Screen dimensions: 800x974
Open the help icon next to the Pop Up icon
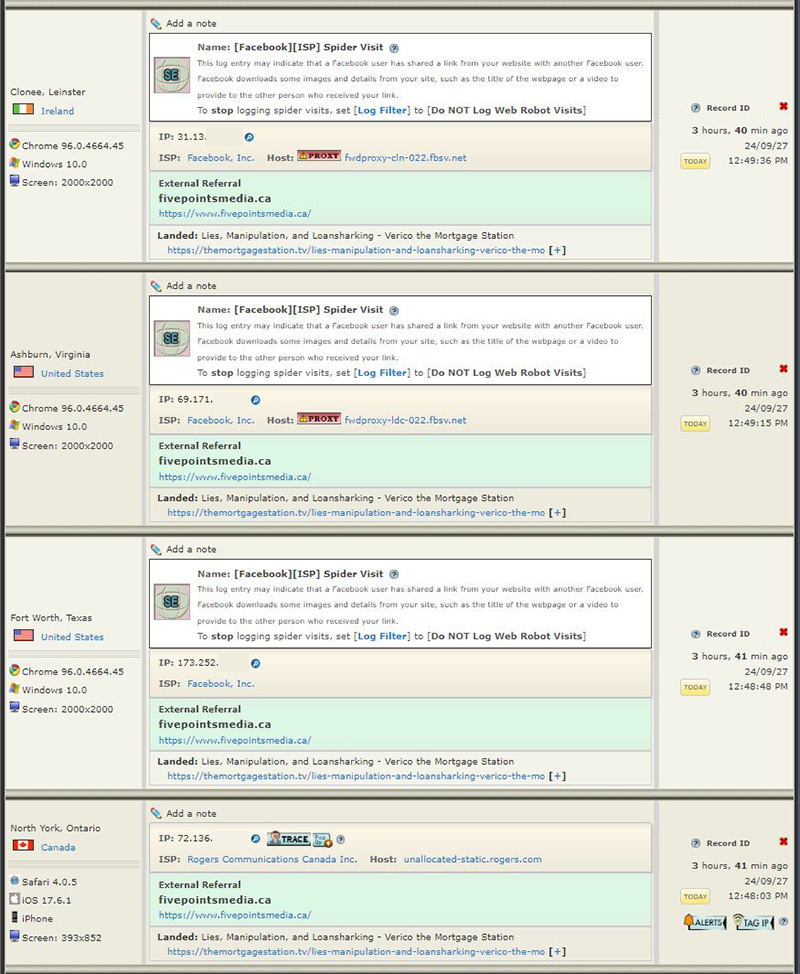click(x=340, y=839)
